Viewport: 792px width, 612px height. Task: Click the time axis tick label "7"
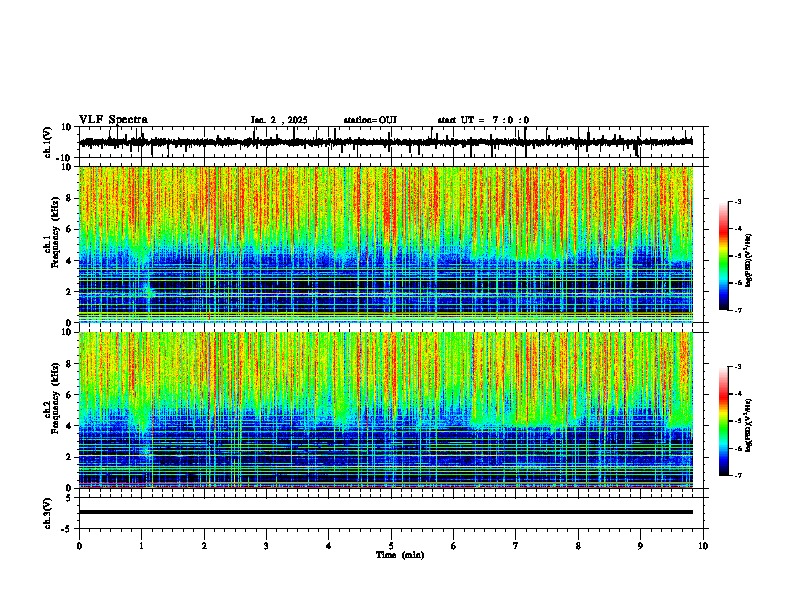point(516,546)
